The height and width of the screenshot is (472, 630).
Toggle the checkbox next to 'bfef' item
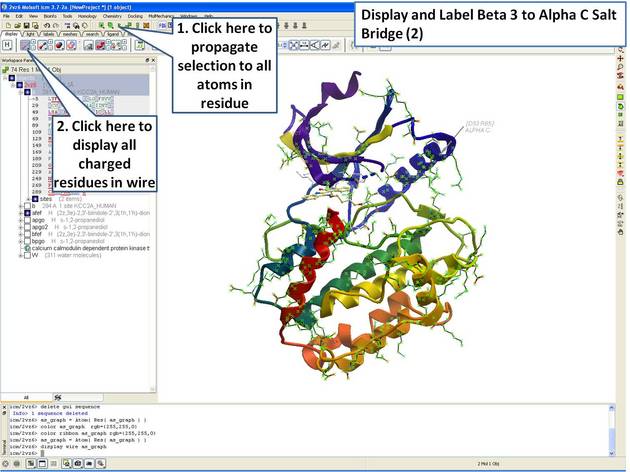coord(25,234)
